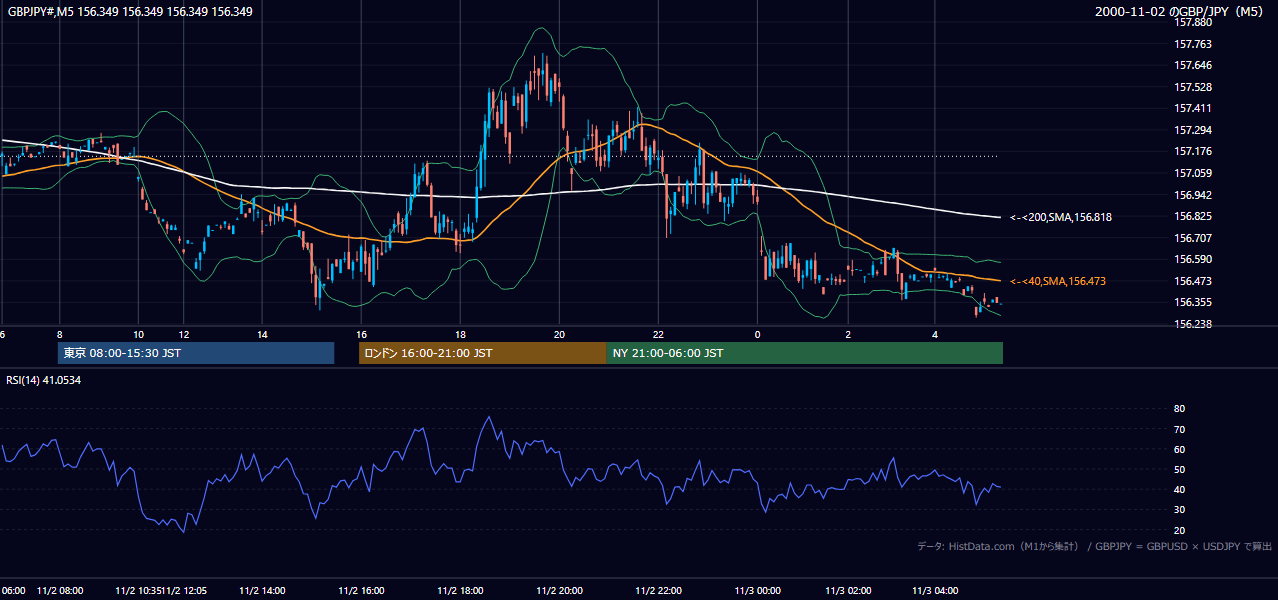The image size is (1278, 600).
Task: Click the RSI 20 level label
Action: click(x=1179, y=531)
